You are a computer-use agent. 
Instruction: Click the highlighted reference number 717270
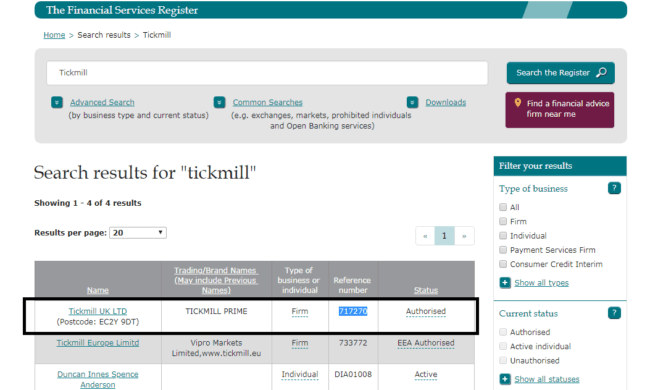(353, 311)
